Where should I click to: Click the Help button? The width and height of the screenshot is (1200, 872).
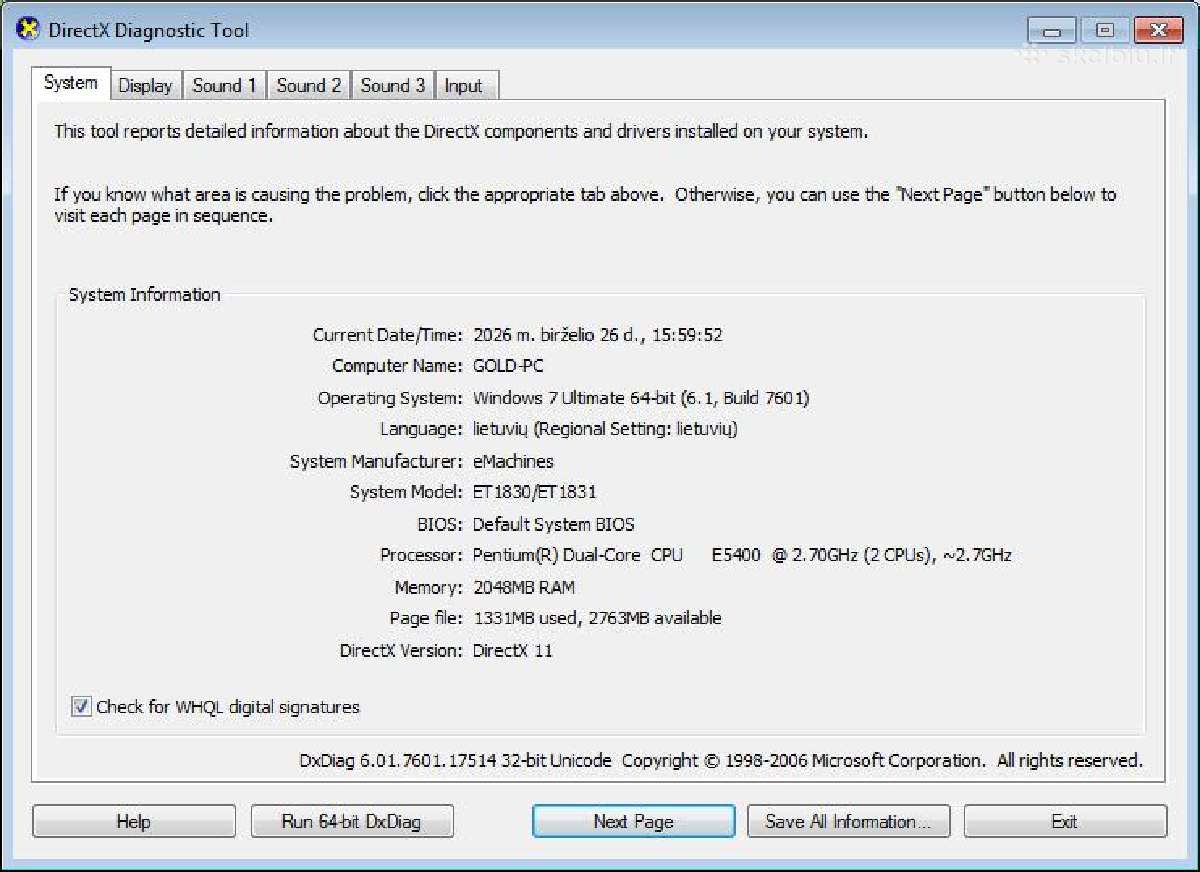[x=134, y=822]
